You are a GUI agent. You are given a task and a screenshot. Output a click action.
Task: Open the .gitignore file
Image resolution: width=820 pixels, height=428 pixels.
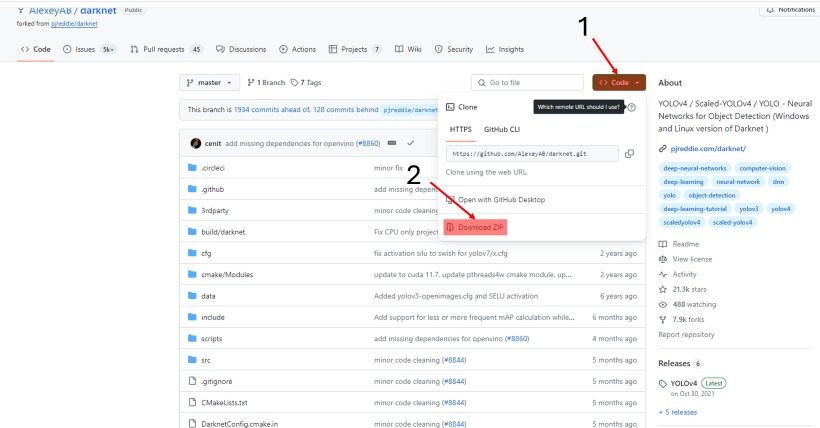tap(217, 381)
